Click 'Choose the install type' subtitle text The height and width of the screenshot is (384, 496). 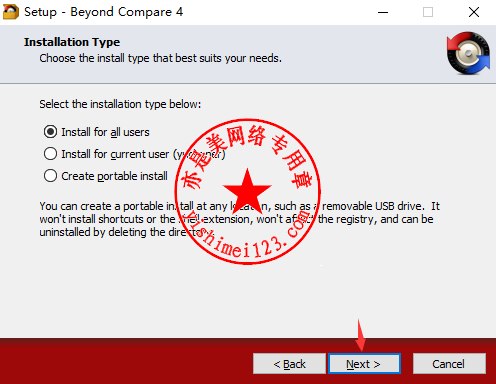pyautogui.click(x=160, y=58)
